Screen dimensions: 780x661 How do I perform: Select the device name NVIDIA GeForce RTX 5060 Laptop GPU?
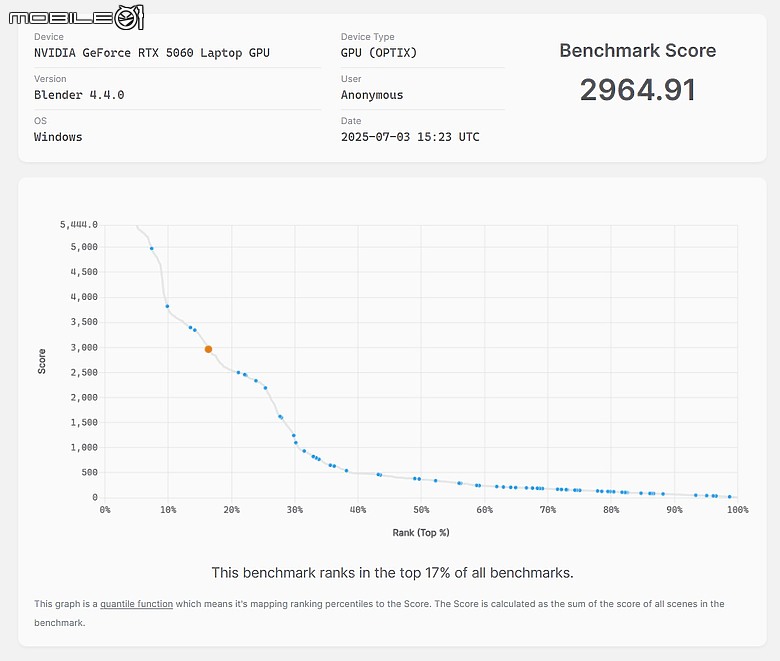tap(152, 53)
